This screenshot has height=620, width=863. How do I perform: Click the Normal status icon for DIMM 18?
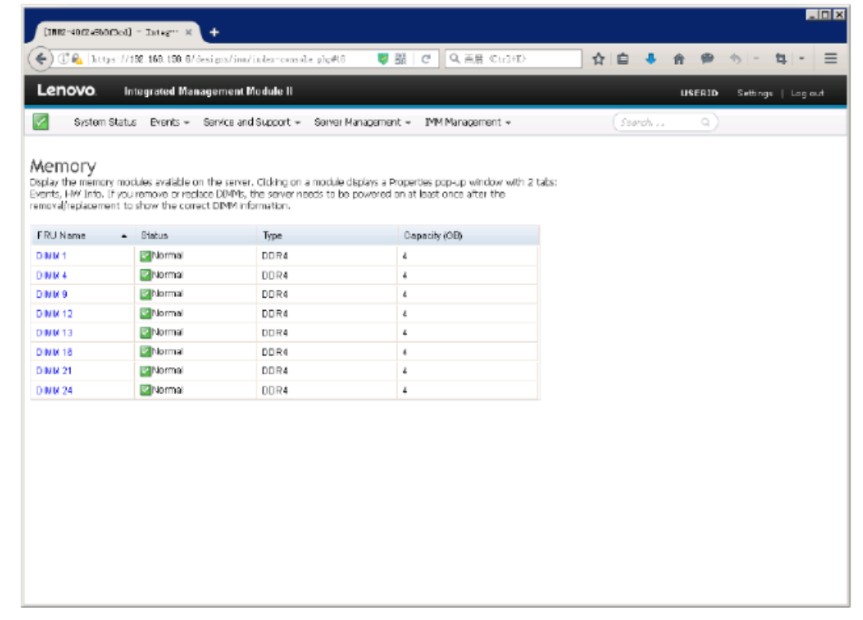(145, 352)
